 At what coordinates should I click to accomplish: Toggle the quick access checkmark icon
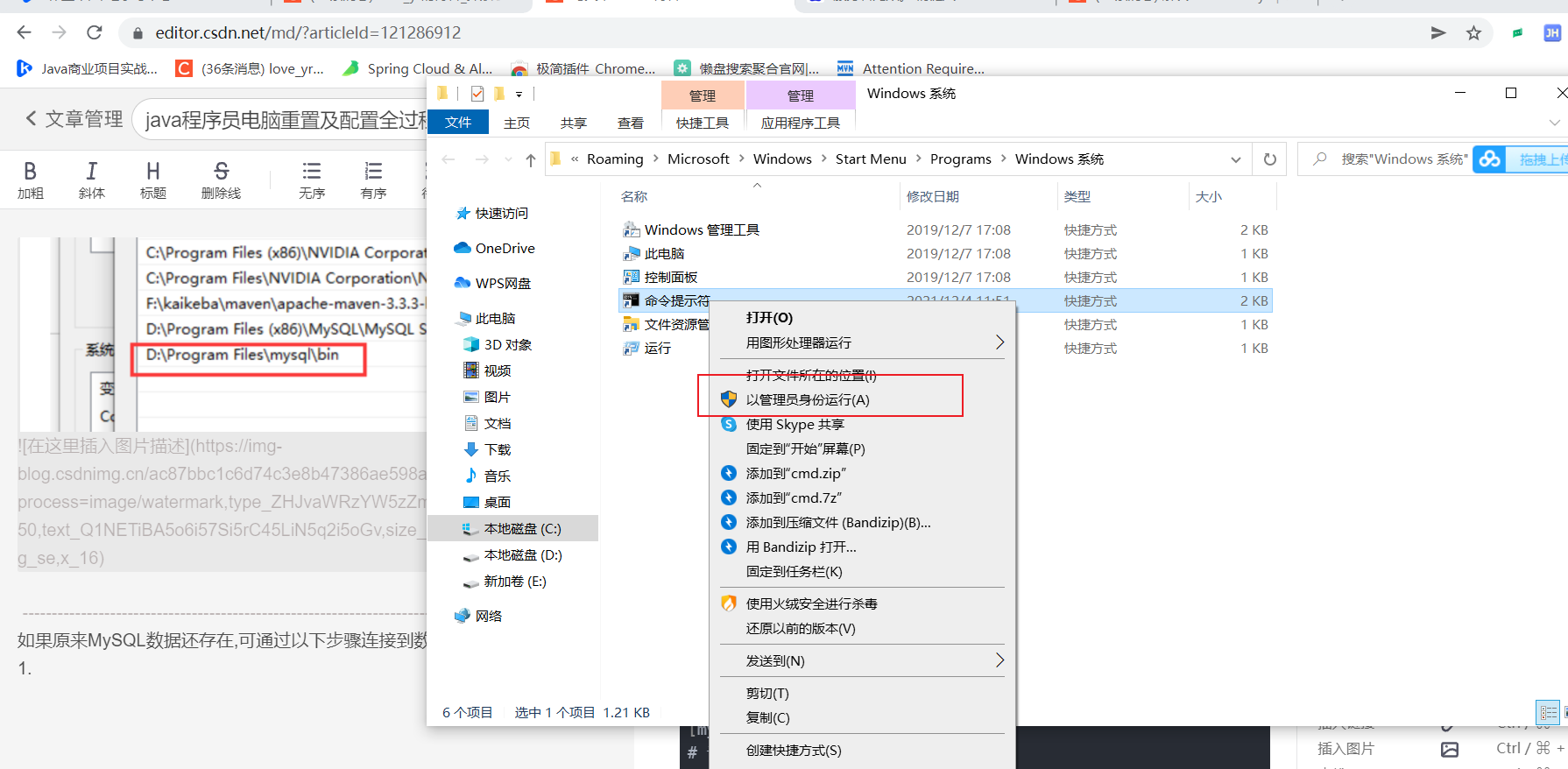click(477, 94)
